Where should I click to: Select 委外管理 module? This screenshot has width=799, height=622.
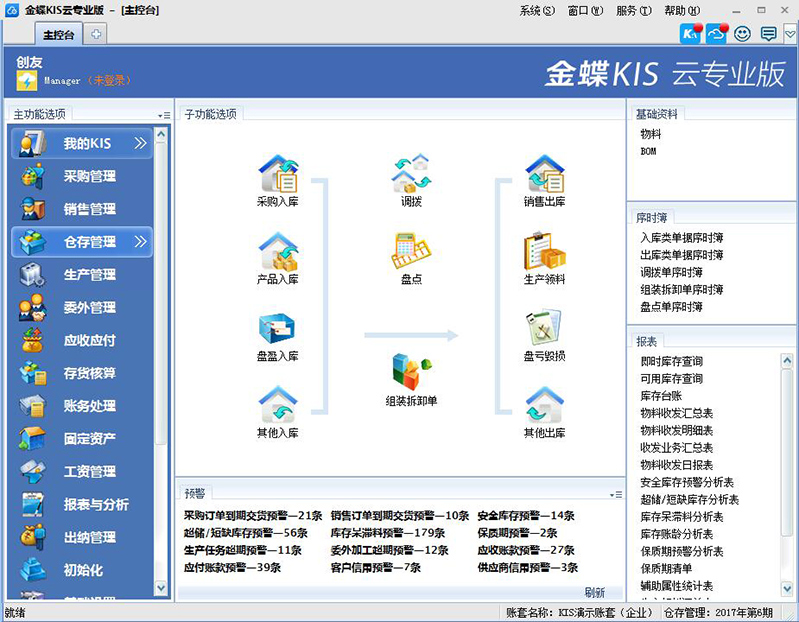click(x=82, y=307)
